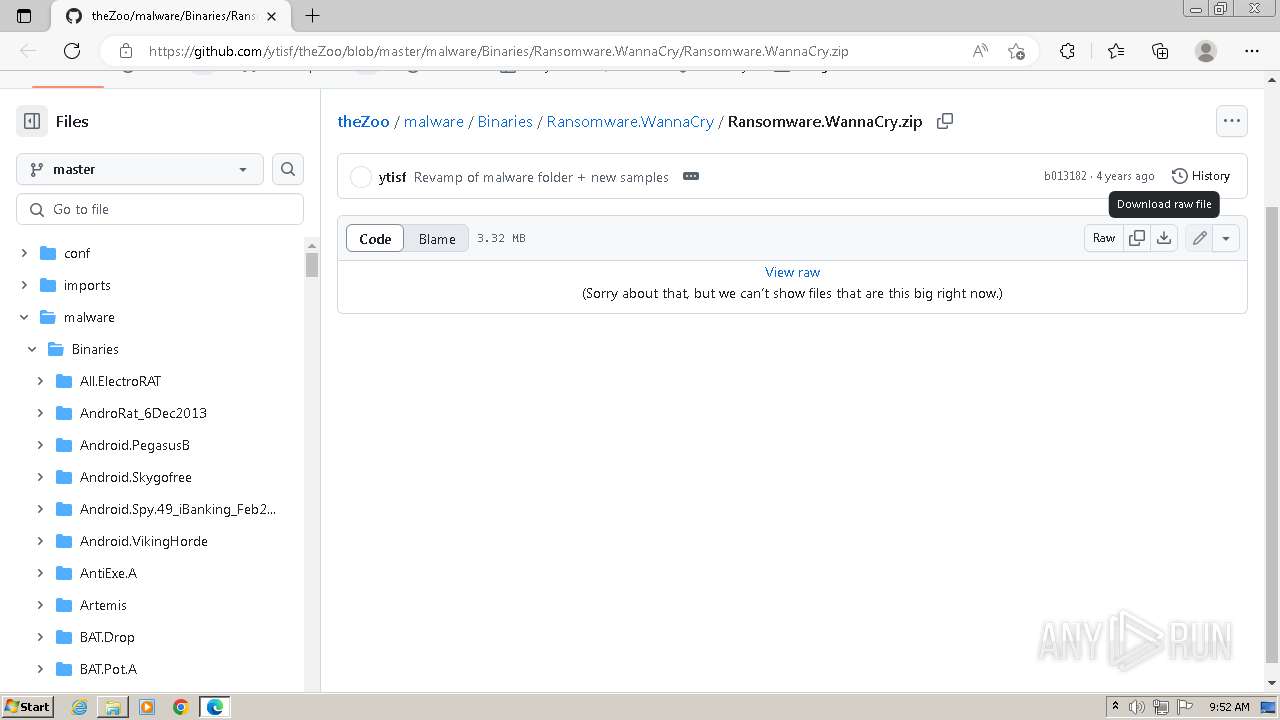Open the Windows Start menu
The image size is (1280, 720).
(x=27, y=707)
